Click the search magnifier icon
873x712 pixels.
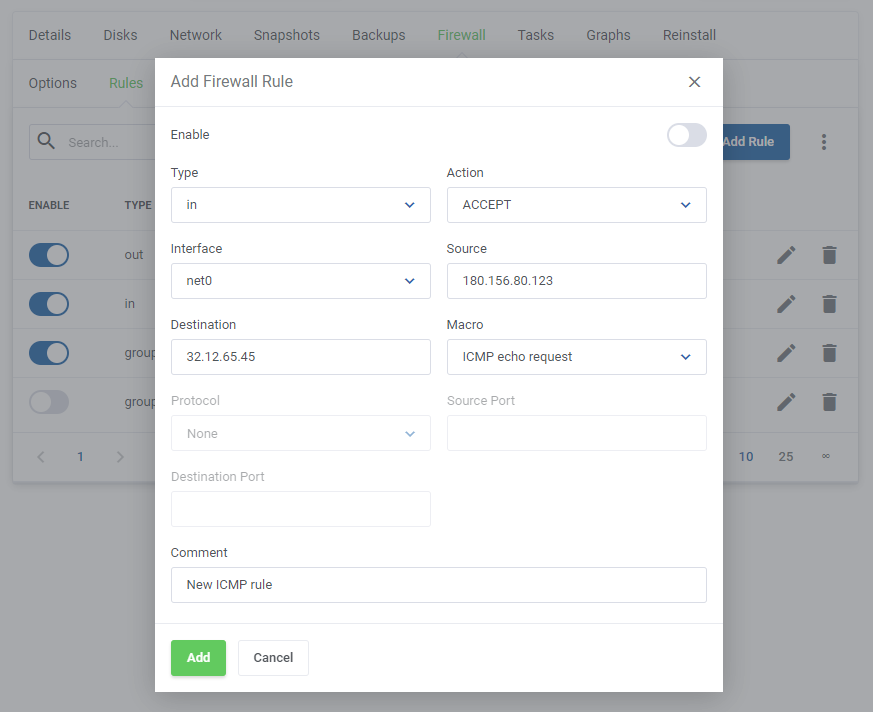(46, 141)
